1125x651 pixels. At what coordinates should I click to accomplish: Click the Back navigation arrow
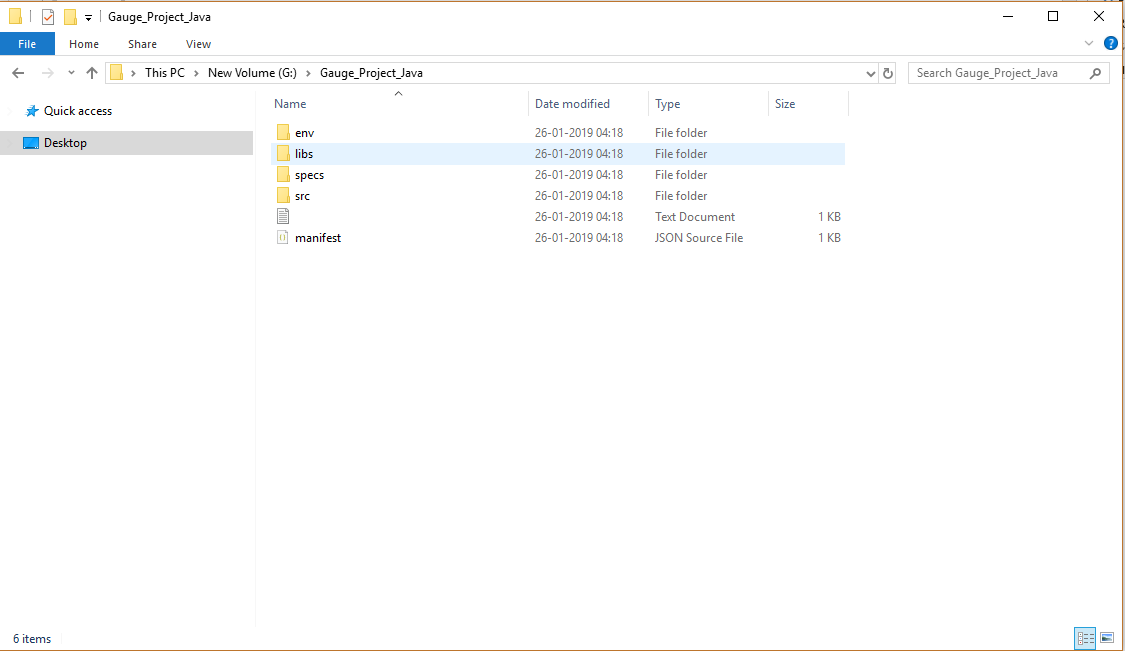coord(19,72)
